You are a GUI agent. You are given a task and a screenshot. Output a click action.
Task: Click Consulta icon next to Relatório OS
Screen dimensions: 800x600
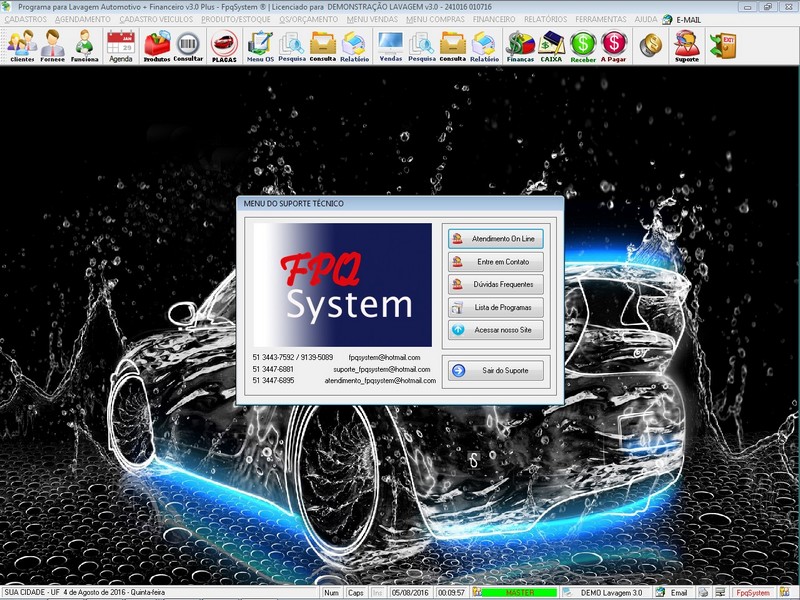323,46
